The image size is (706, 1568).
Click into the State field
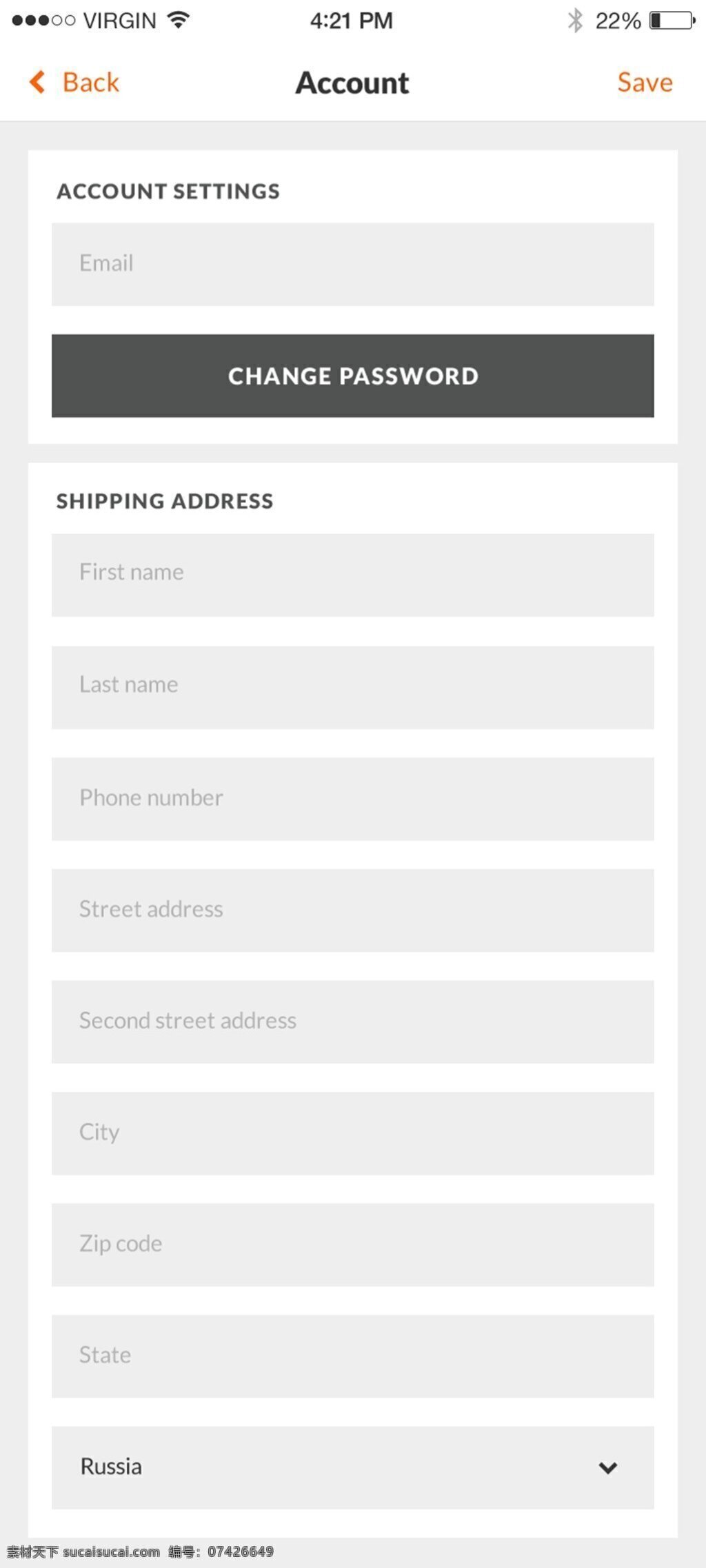(353, 1356)
